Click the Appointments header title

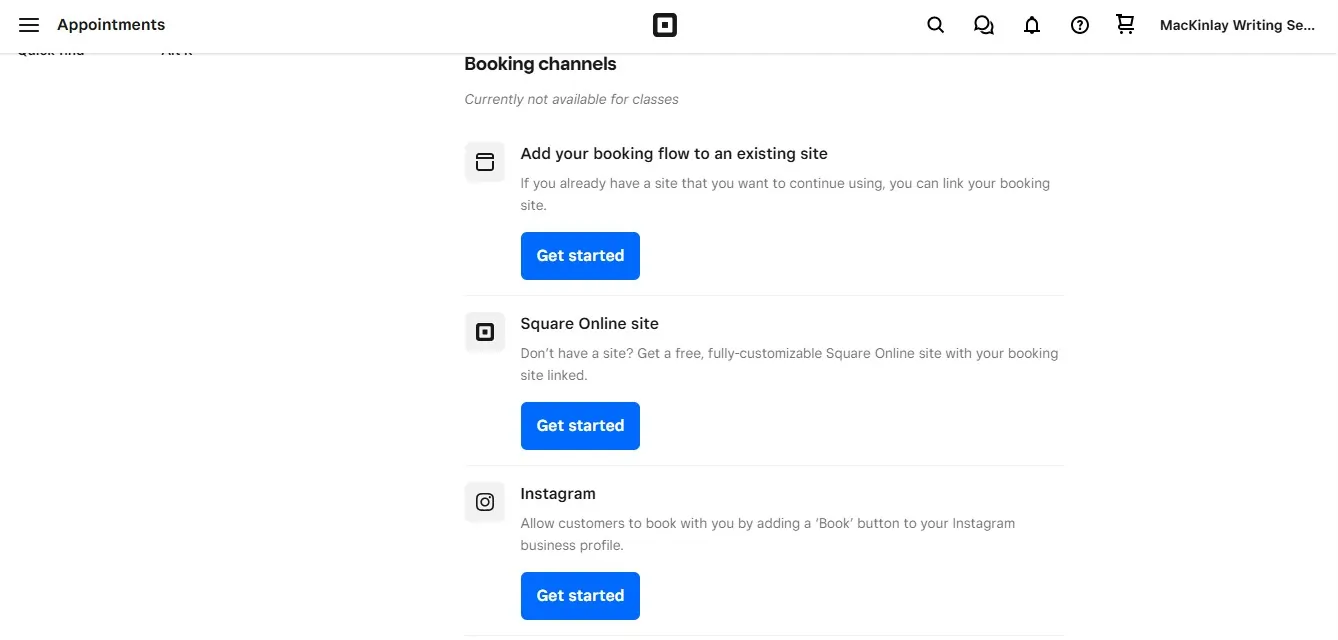(x=111, y=25)
